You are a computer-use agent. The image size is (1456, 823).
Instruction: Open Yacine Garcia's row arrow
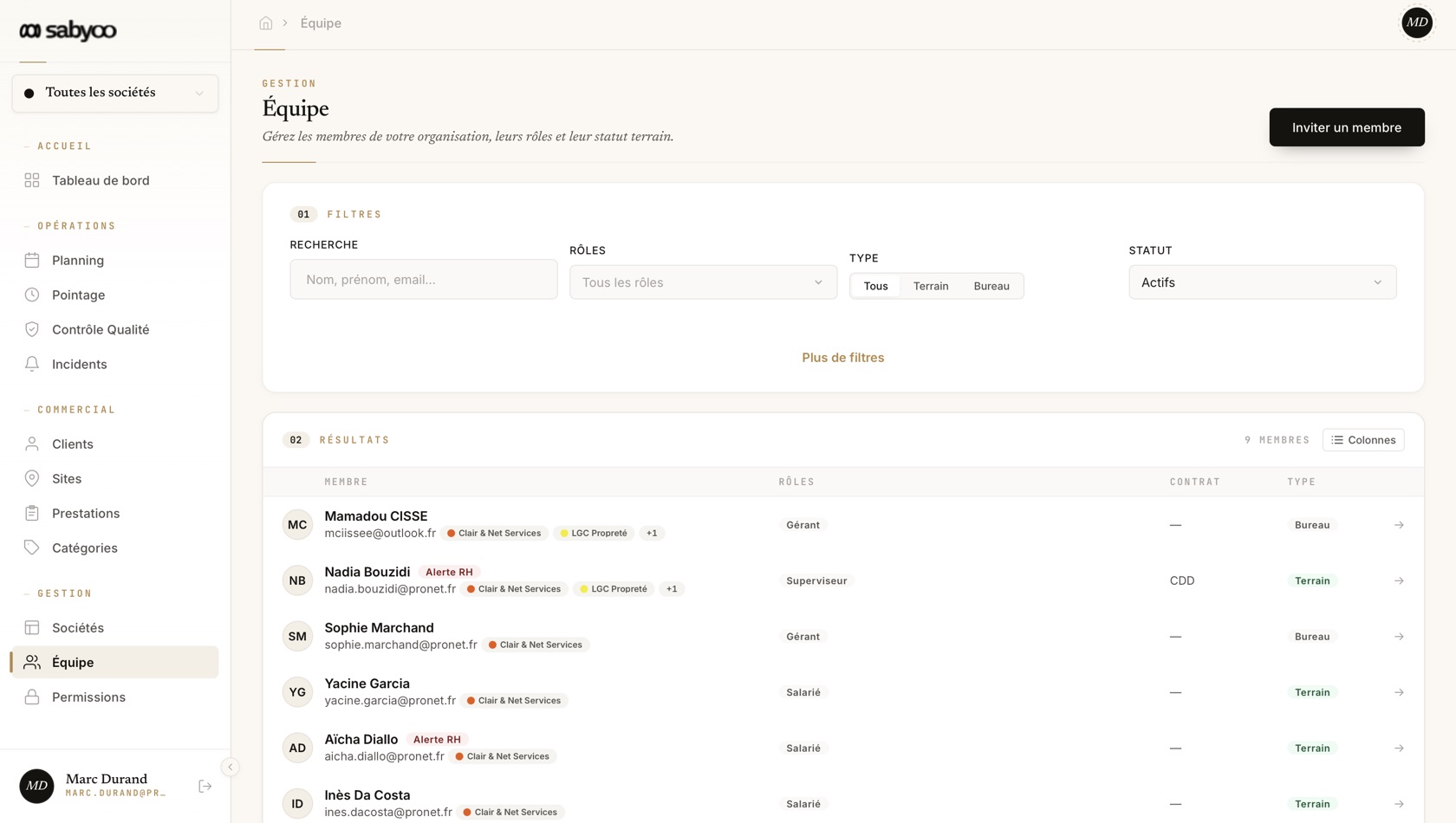pos(1399,692)
